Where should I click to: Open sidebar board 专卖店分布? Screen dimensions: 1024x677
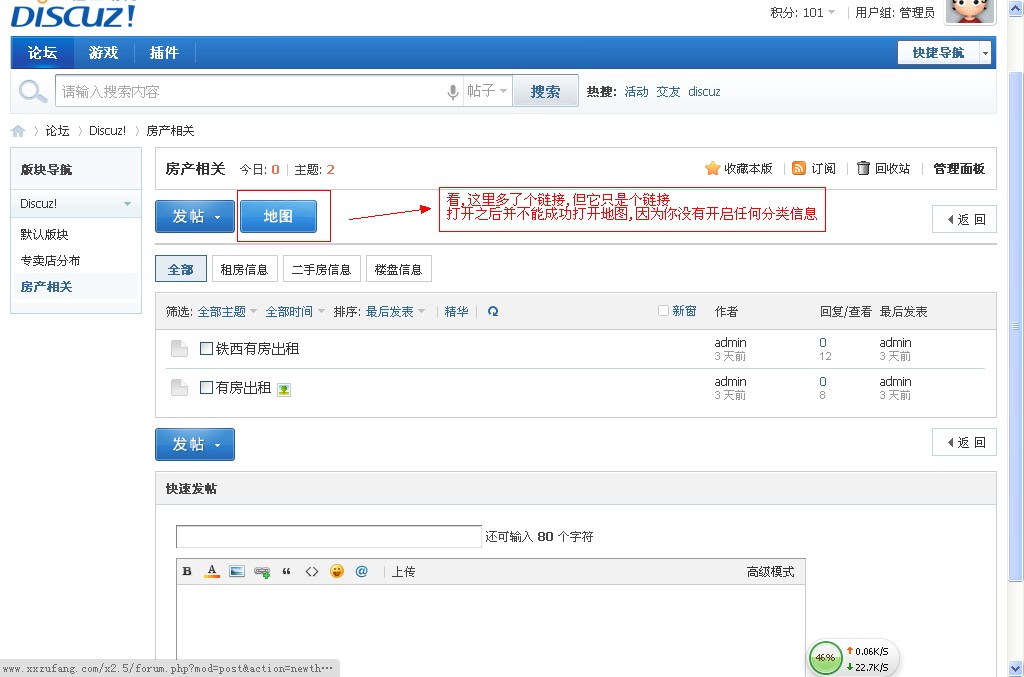click(x=50, y=260)
